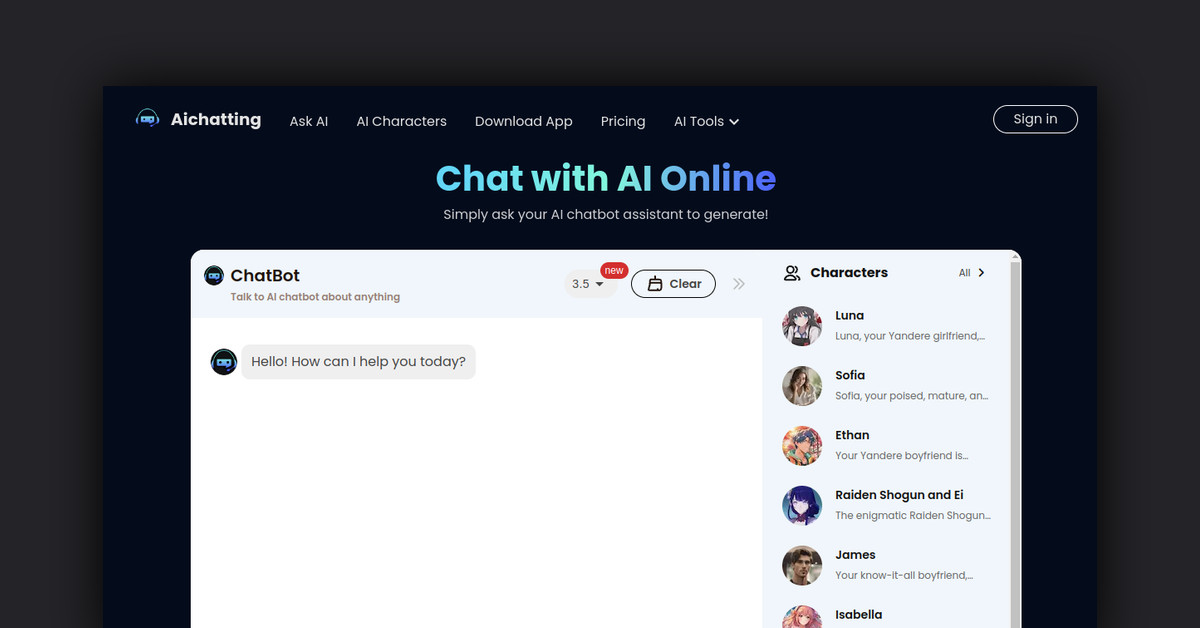Click the bot avatar beside greeting message

point(224,362)
